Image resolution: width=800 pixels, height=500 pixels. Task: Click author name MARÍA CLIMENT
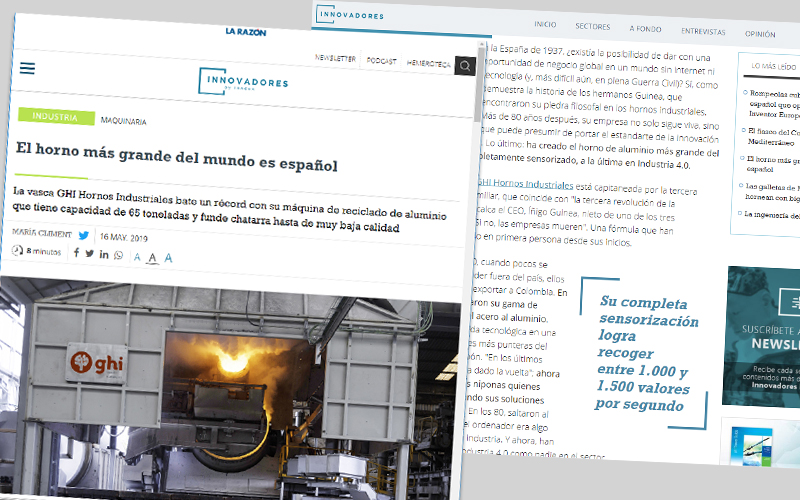(42, 233)
